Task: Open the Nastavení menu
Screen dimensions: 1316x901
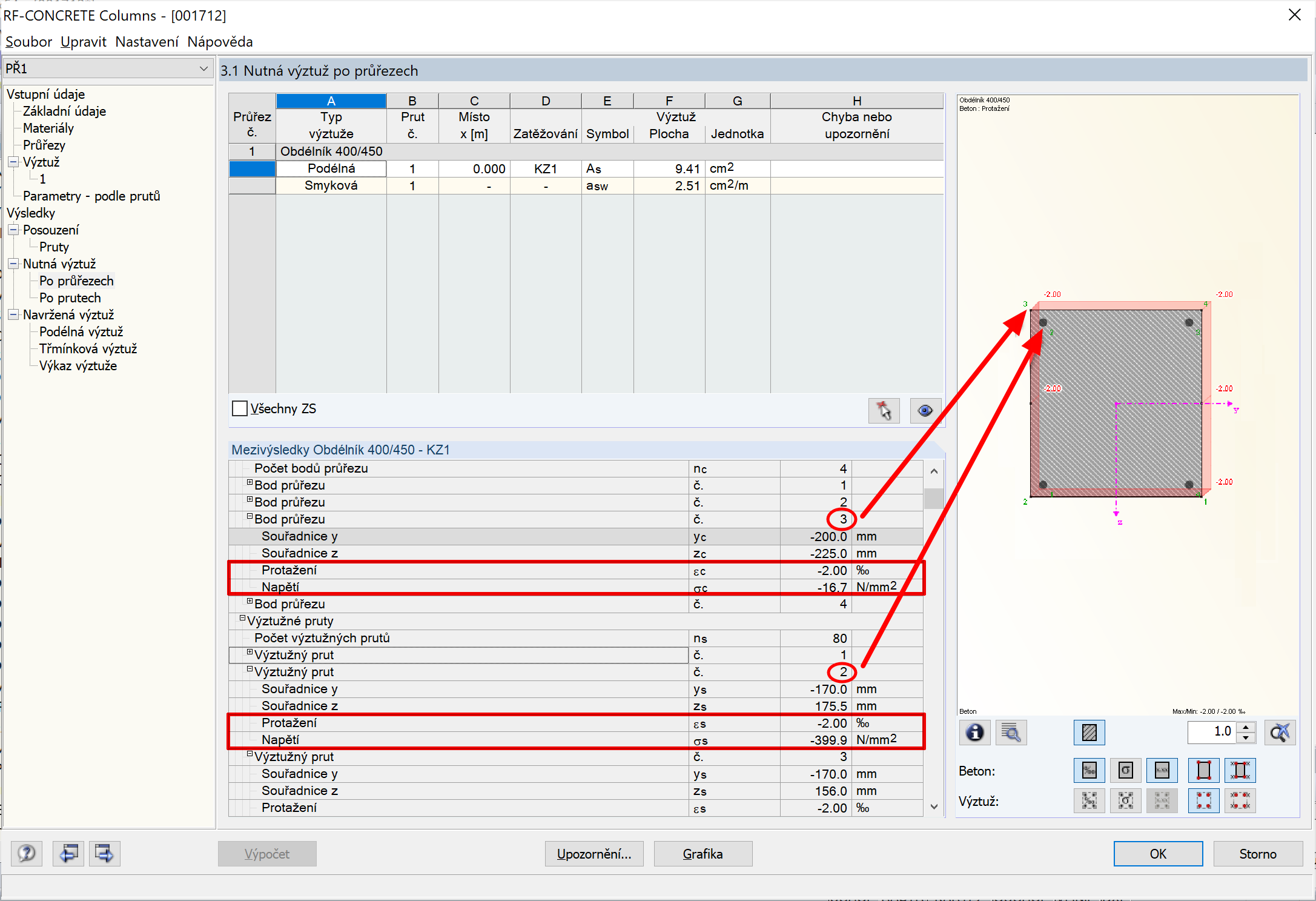Action: 147,42
